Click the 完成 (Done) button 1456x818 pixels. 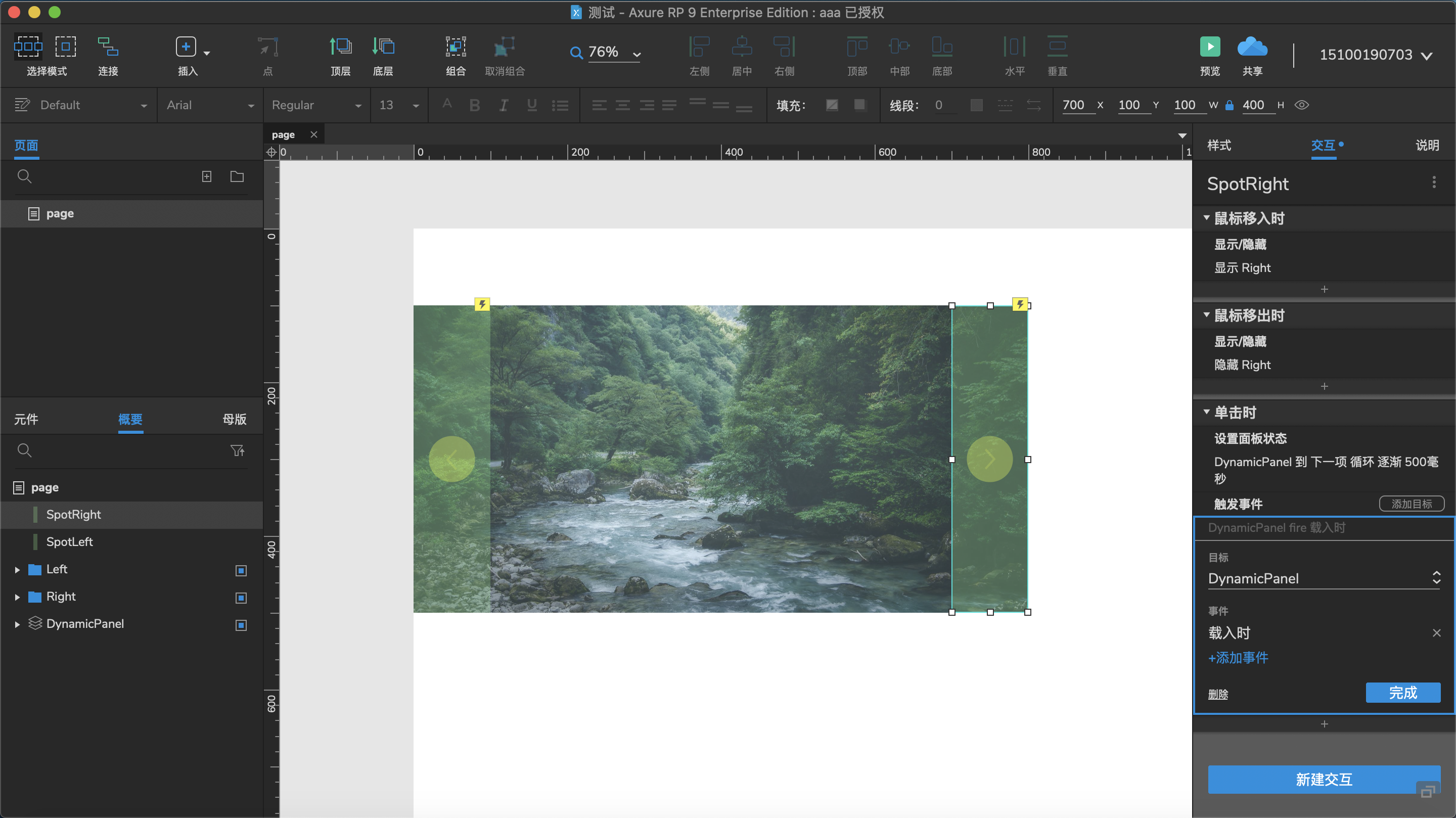coord(1402,693)
